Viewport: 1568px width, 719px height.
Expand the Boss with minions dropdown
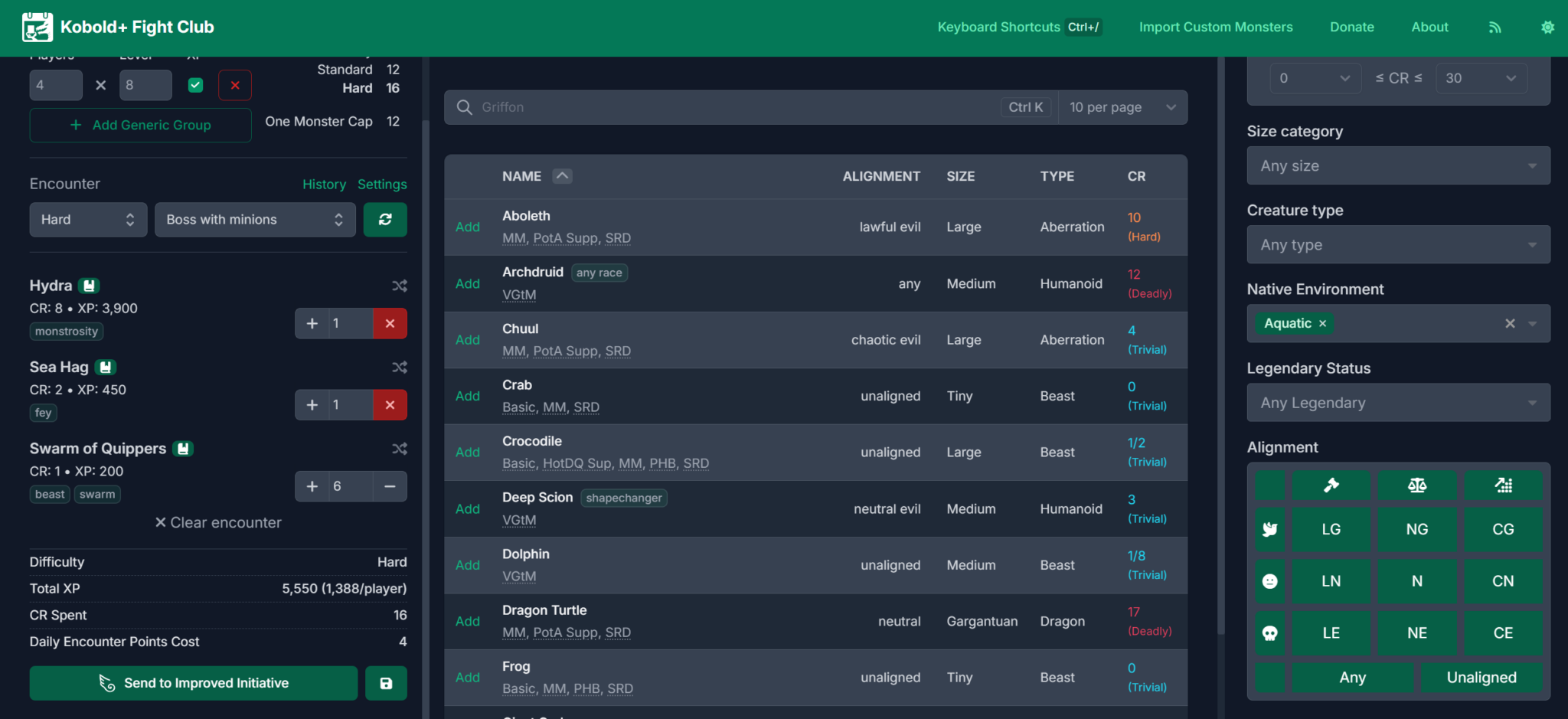click(255, 220)
